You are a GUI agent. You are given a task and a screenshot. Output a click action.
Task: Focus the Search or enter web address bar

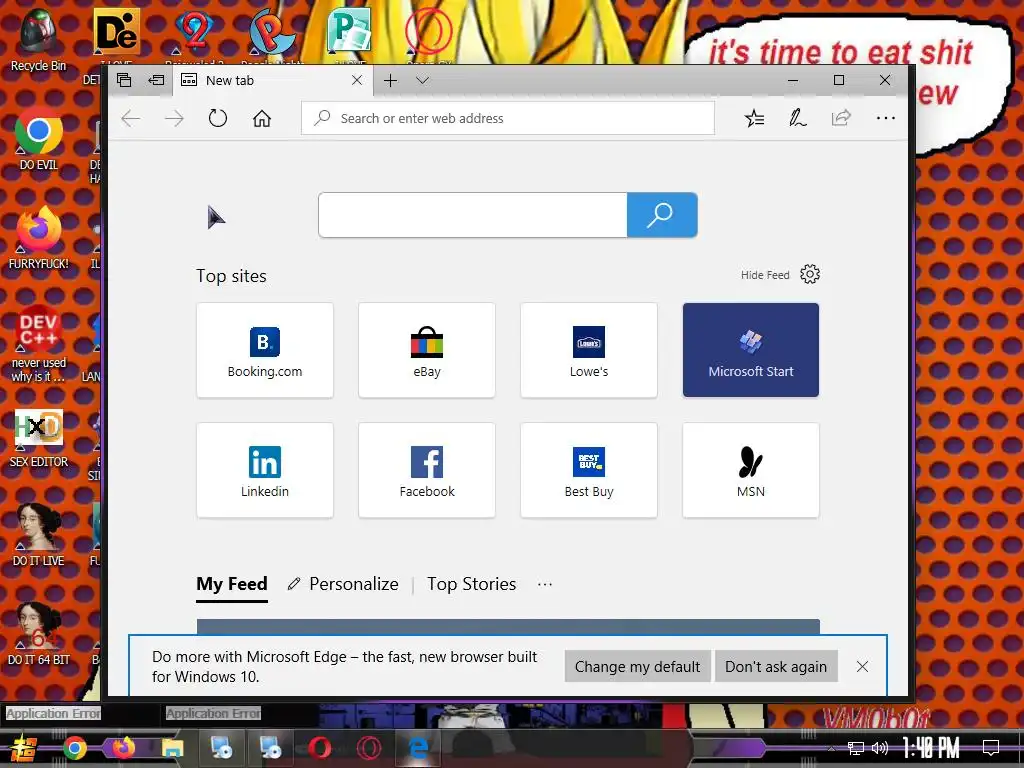[x=508, y=118]
